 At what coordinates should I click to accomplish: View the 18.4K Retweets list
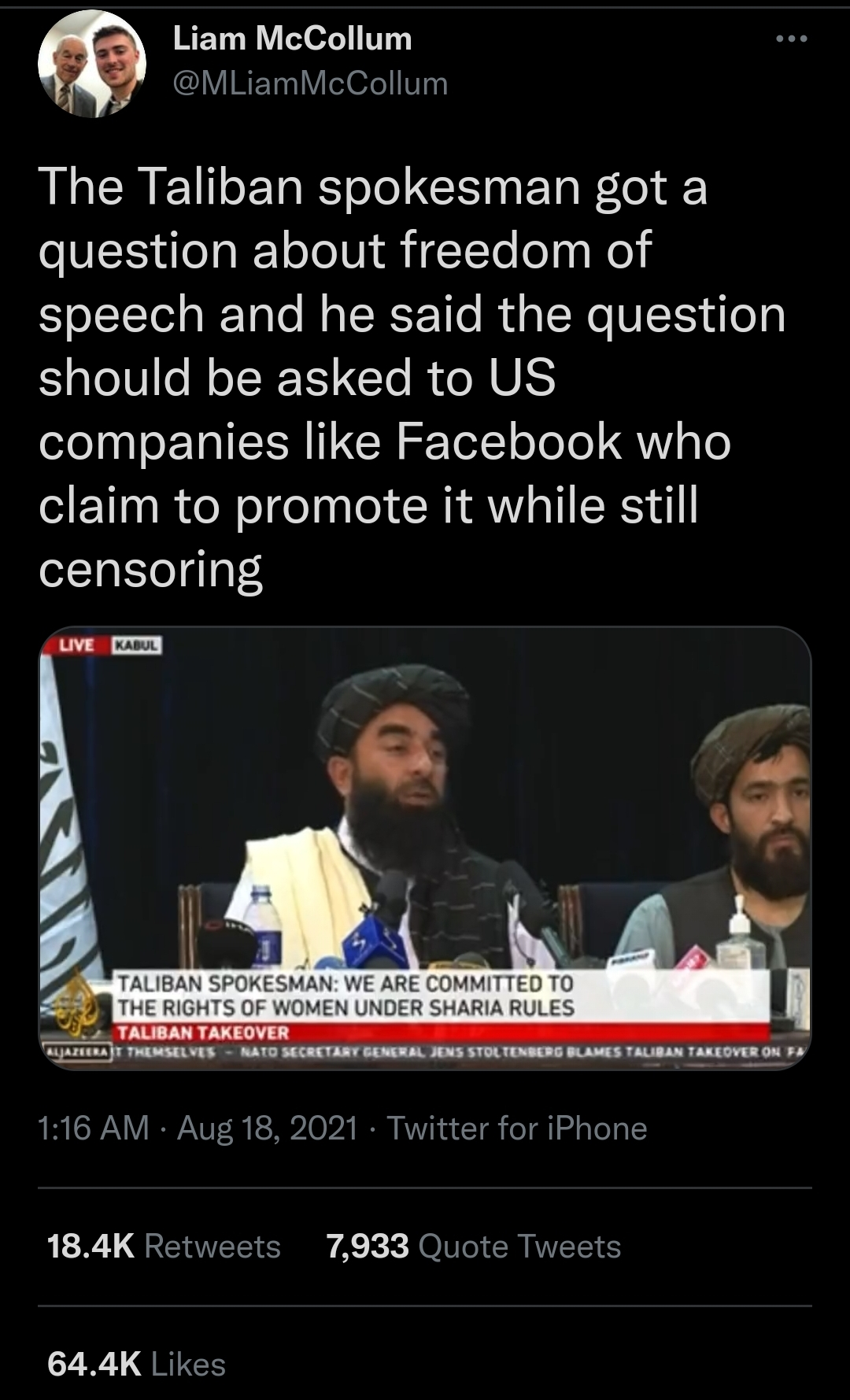click(x=164, y=1247)
